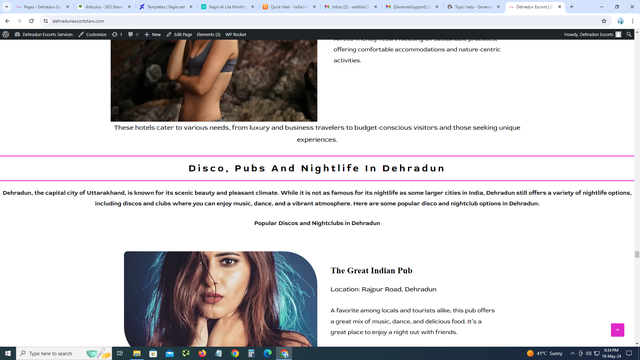Open the WordPress logo menu
This screenshot has height=360, width=640.
[6, 34]
